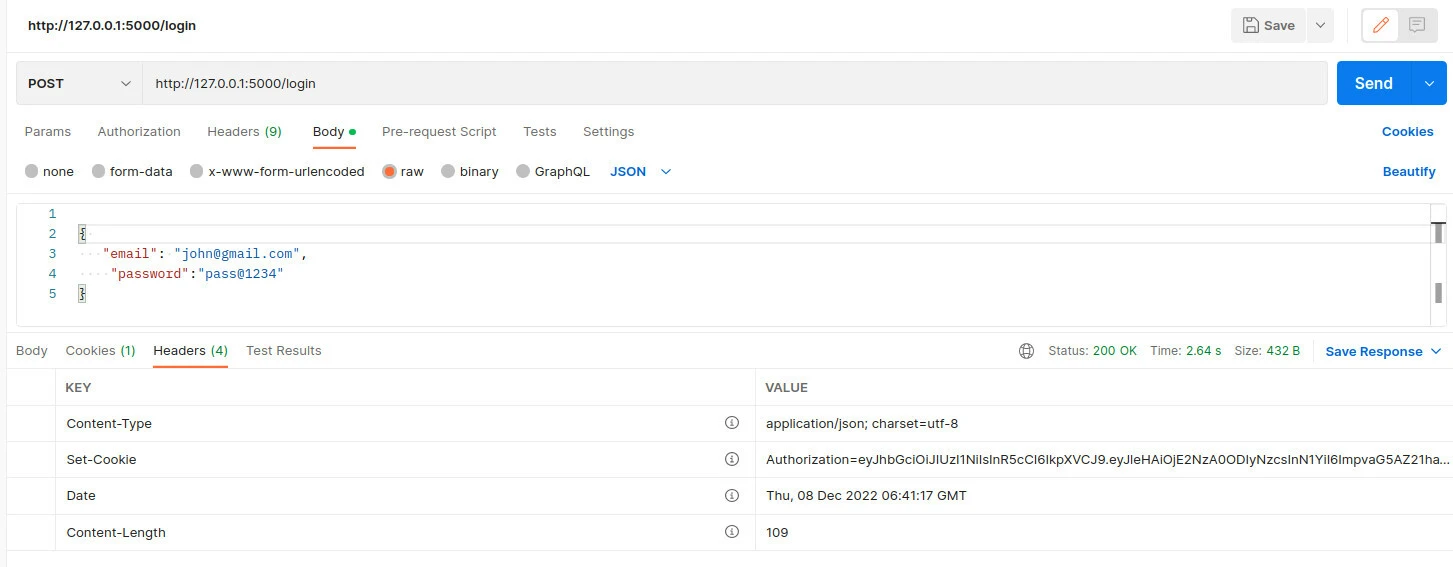Click the pencil edit icon
Image resolution: width=1453 pixels, height=567 pixels.
(1381, 26)
